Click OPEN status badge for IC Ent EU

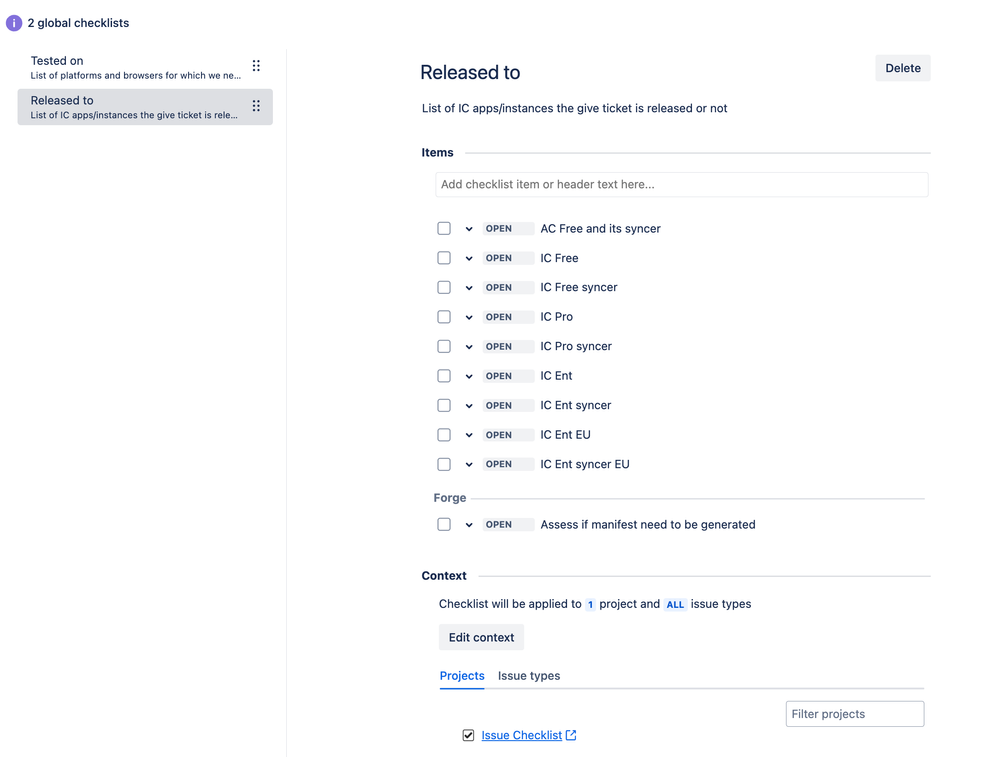[x=499, y=435]
